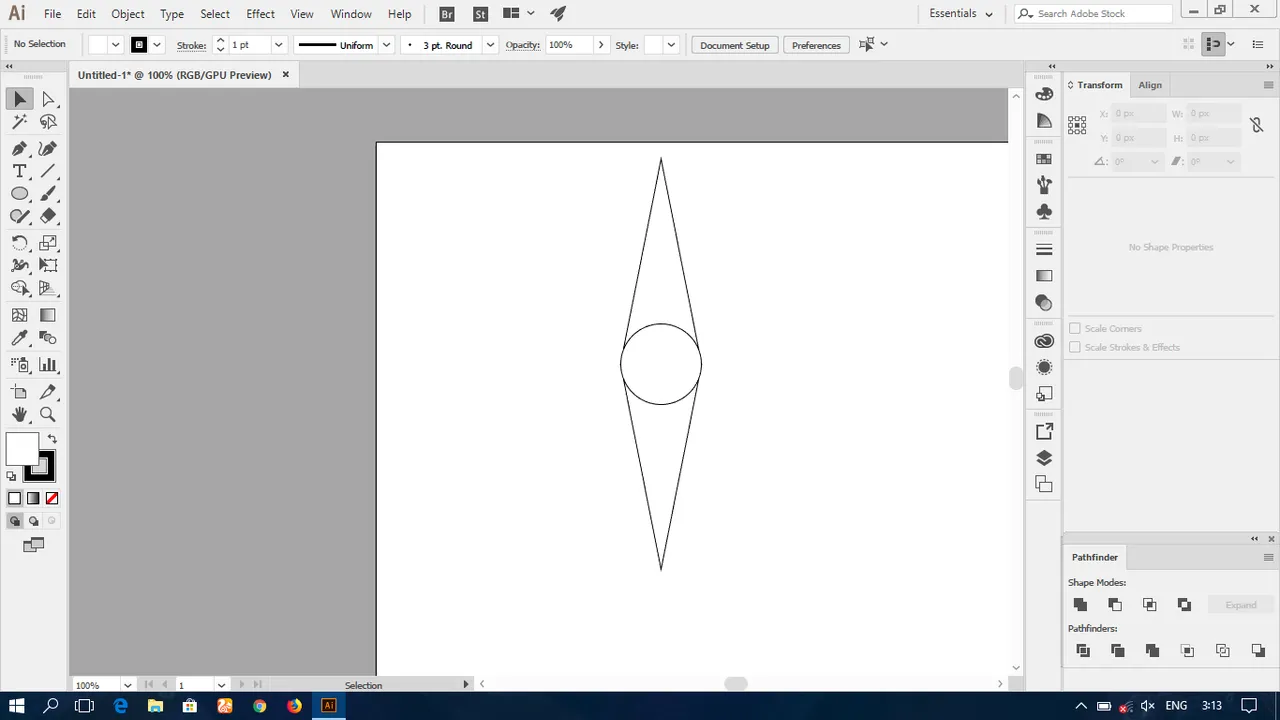Open the stroke weight dropdown

(279, 45)
